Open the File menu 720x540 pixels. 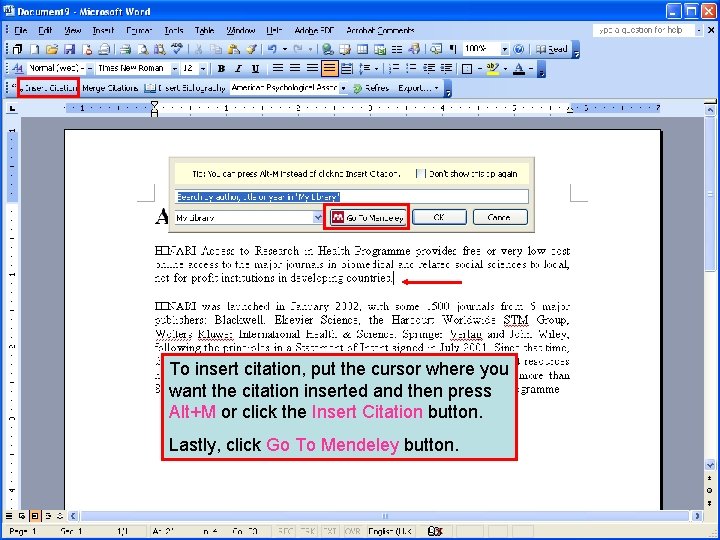(21, 30)
